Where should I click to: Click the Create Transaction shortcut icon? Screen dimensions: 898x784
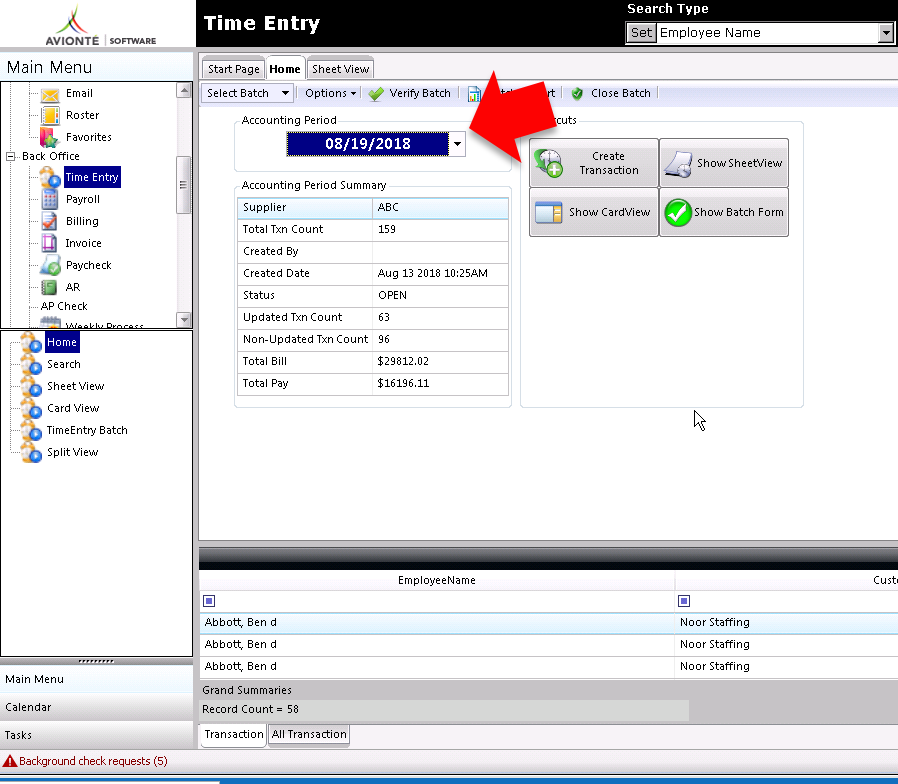[549, 163]
